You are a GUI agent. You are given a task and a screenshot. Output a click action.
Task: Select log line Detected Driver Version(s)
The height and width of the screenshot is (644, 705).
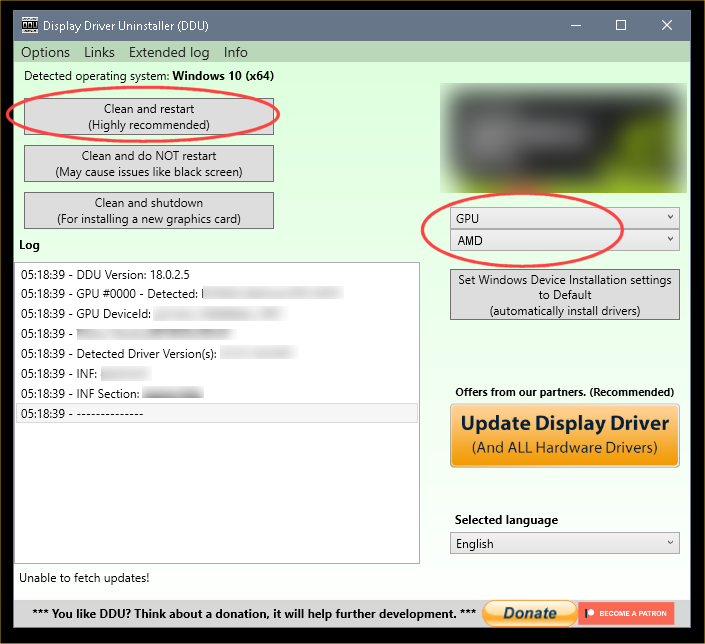coord(217,353)
